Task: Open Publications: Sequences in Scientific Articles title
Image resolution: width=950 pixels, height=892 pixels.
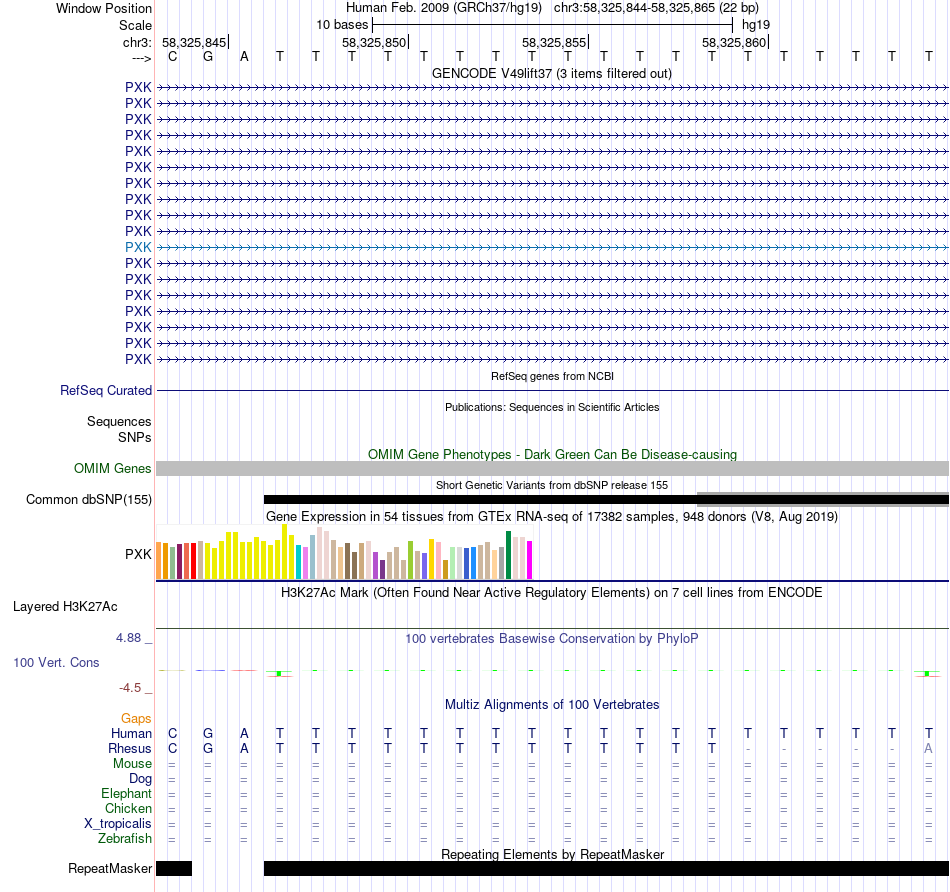Action: point(552,407)
